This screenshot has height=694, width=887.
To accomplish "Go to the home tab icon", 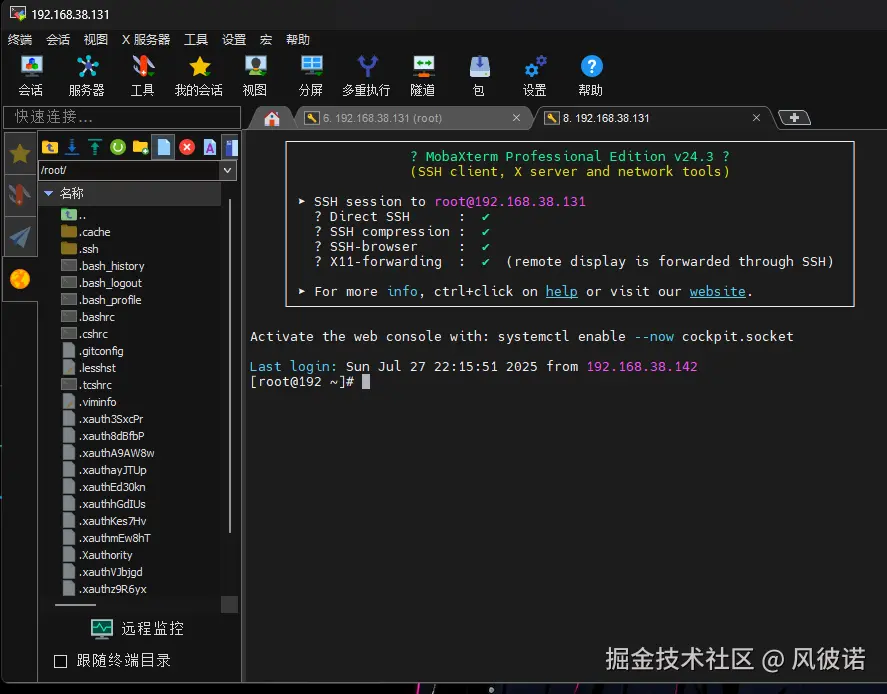I will 272,118.
